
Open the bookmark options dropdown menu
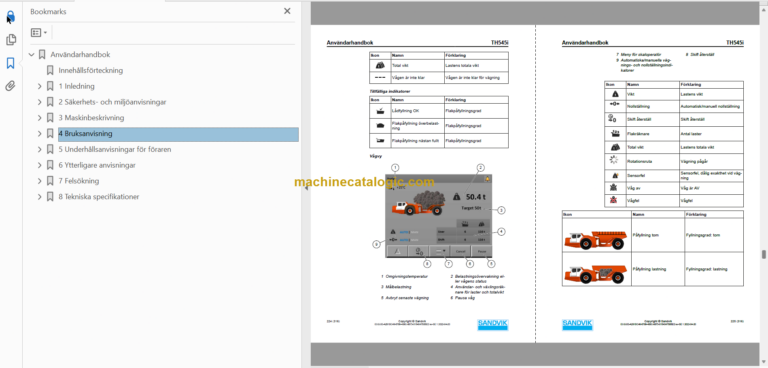pyautogui.click(x=39, y=33)
